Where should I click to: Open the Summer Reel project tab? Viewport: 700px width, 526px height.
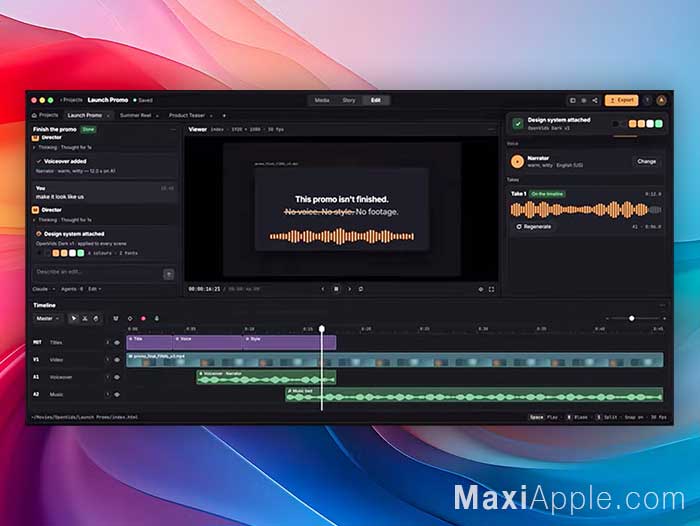136,115
